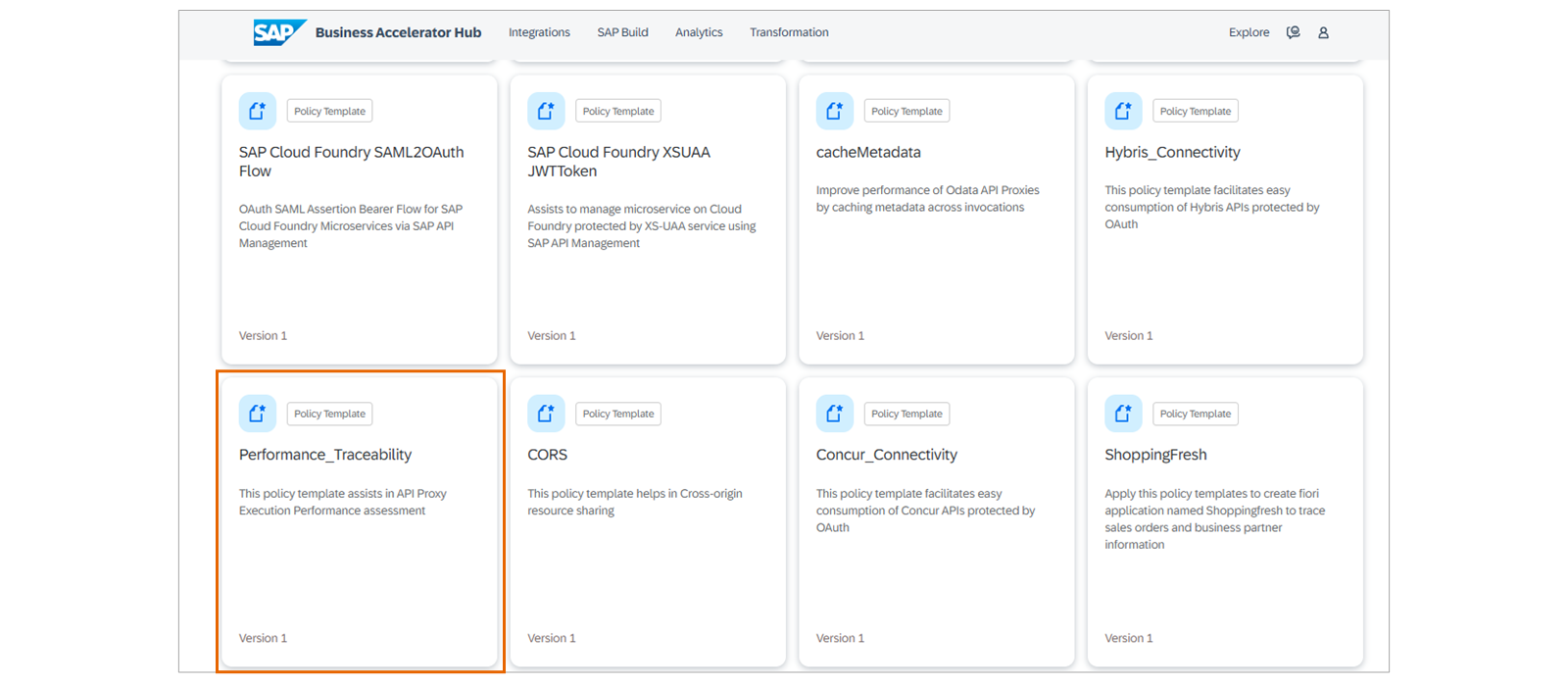Screen dimensions: 1568x684
Task: Click 'Assists to manage microservice' description
Action: pos(642,225)
